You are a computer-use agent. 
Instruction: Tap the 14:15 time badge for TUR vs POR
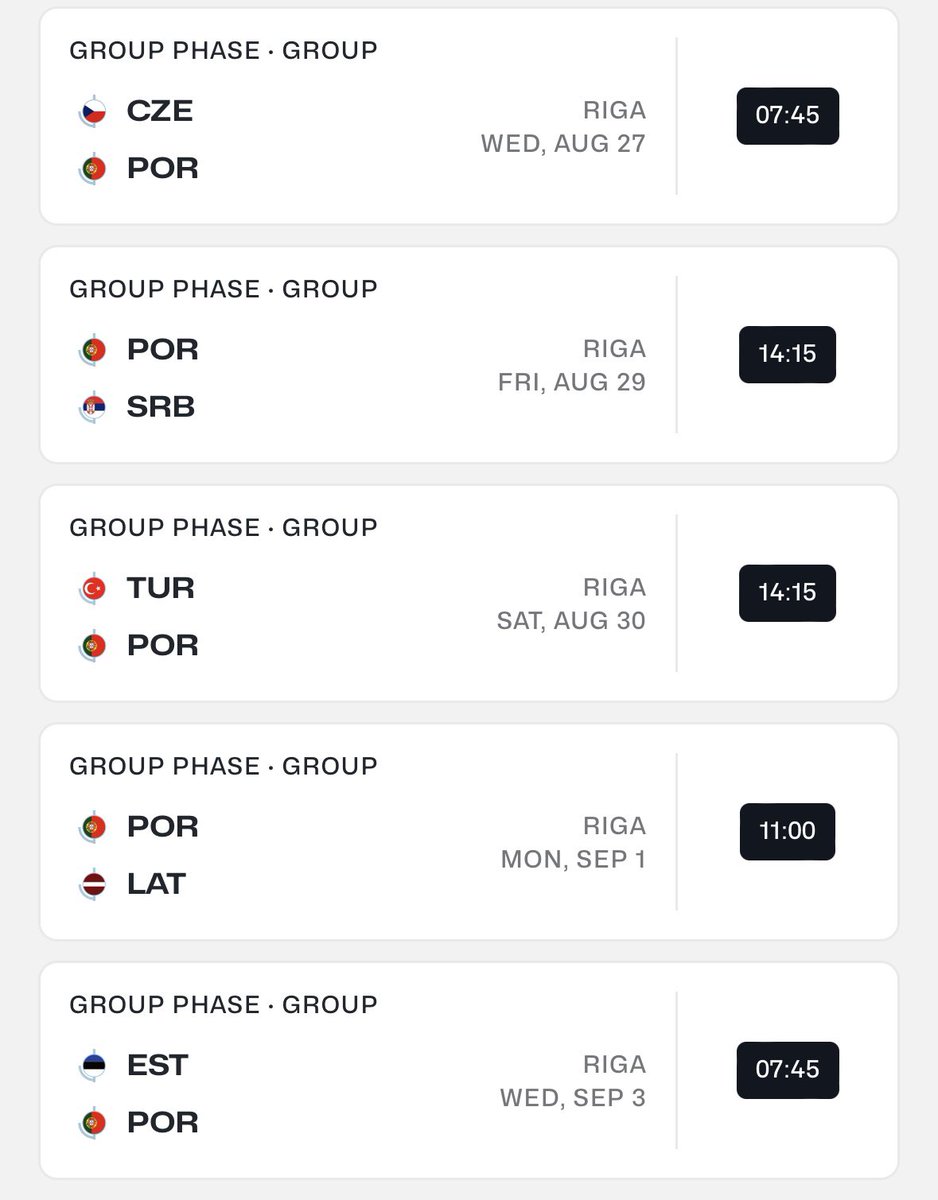(788, 593)
